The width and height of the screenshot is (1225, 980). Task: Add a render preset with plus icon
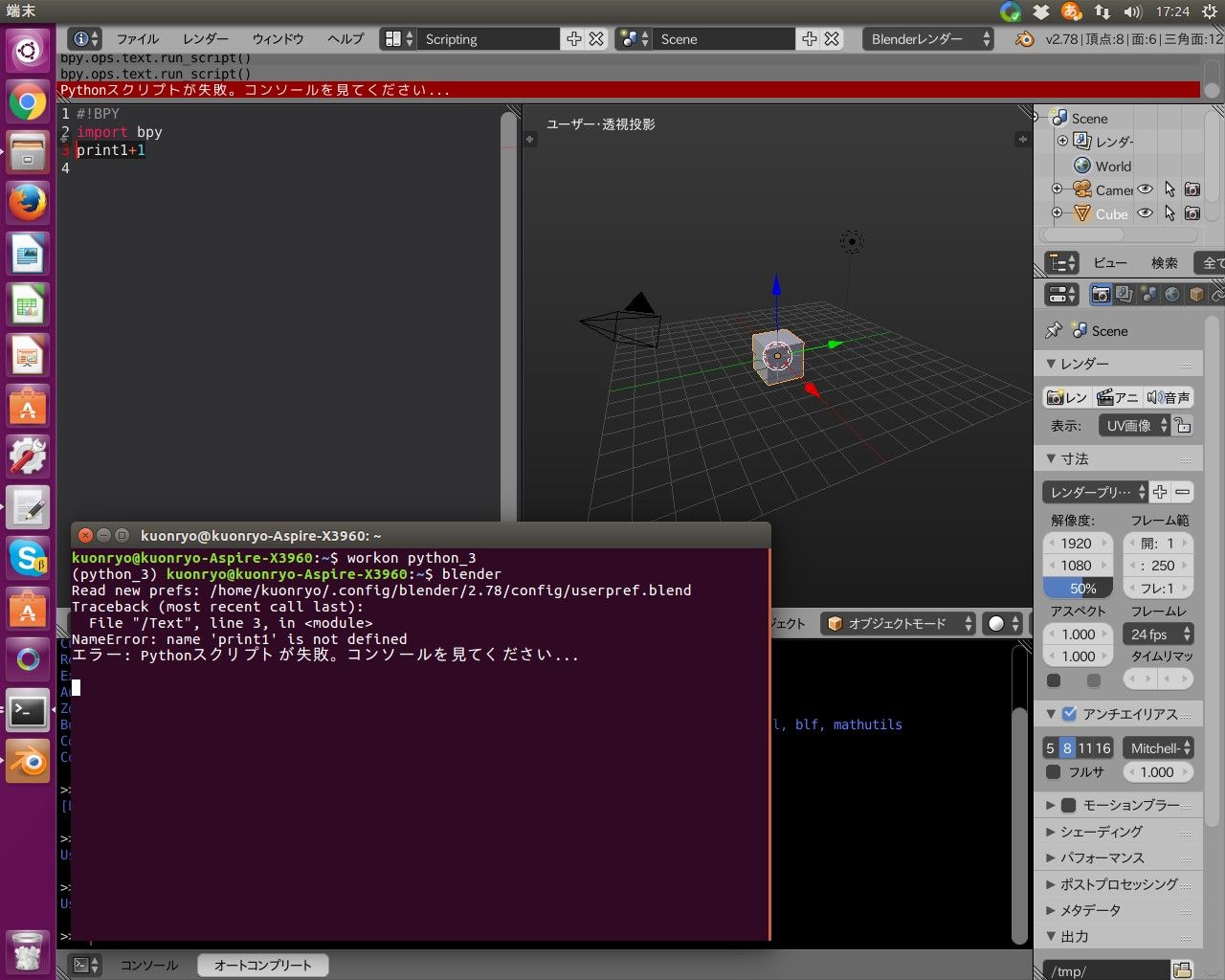point(1160,492)
